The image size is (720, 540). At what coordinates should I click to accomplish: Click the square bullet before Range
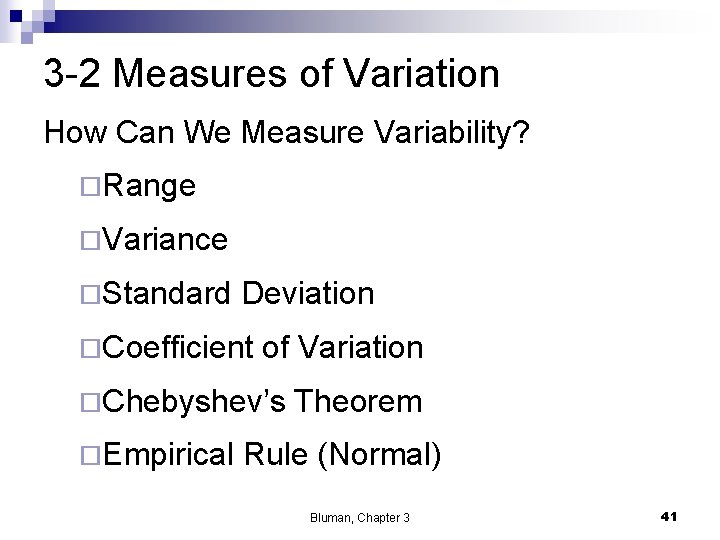click(x=90, y=187)
